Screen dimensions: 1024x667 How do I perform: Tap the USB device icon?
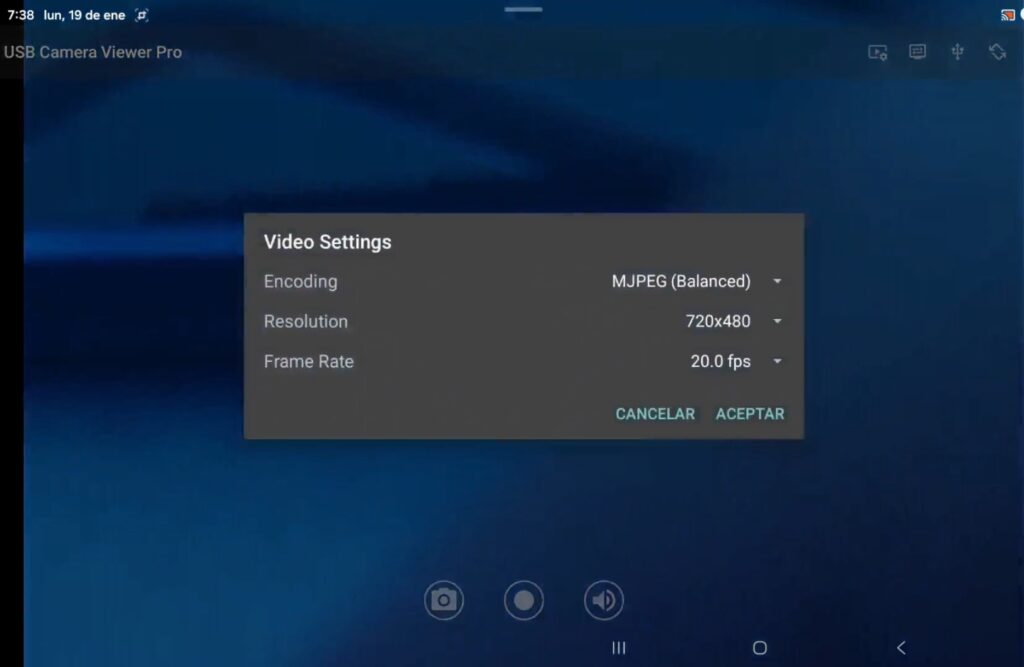pyautogui.click(x=957, y=52)
